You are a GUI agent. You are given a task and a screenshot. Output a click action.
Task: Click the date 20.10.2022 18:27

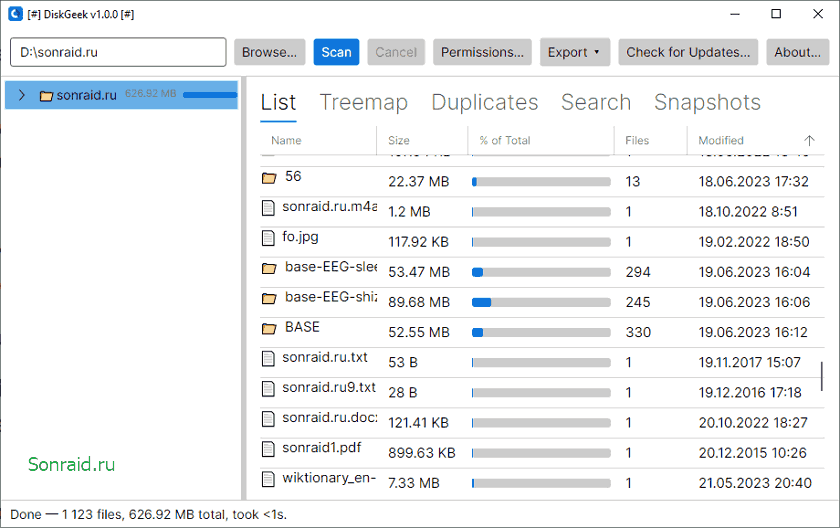(753, 423)
